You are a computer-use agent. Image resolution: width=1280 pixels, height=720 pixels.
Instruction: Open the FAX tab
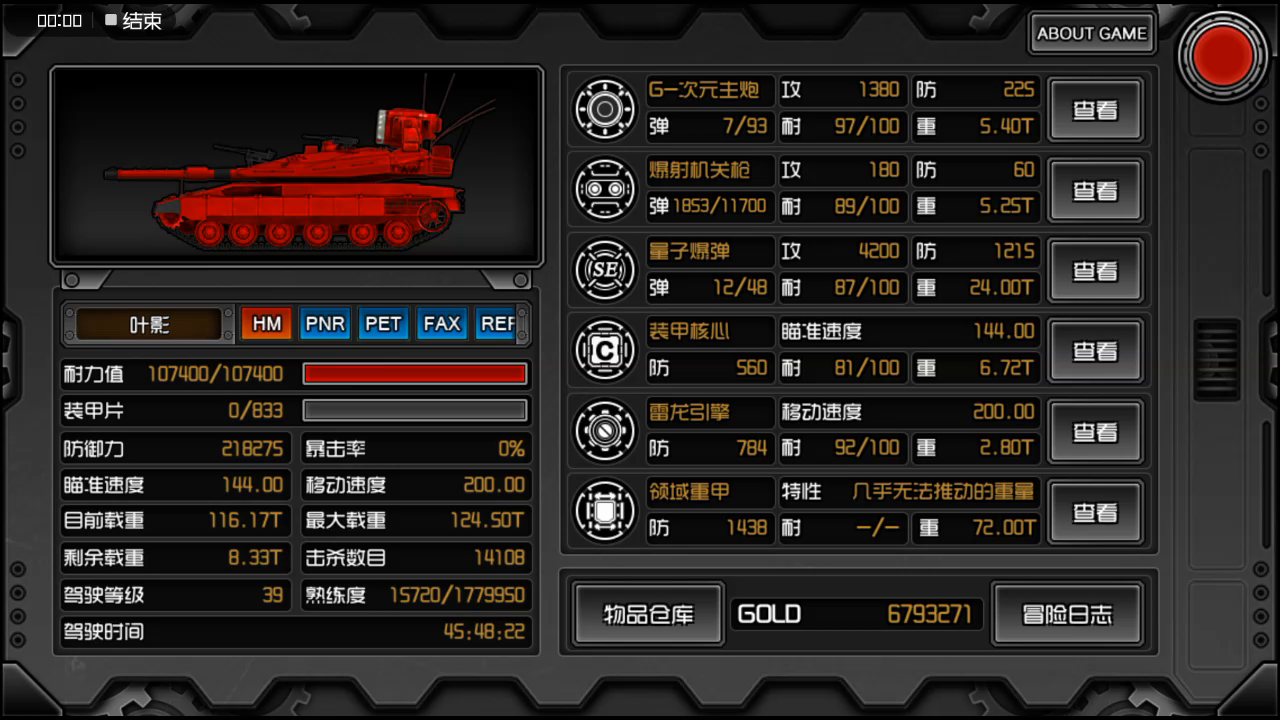pyautogui.click(x=441, y=324)
